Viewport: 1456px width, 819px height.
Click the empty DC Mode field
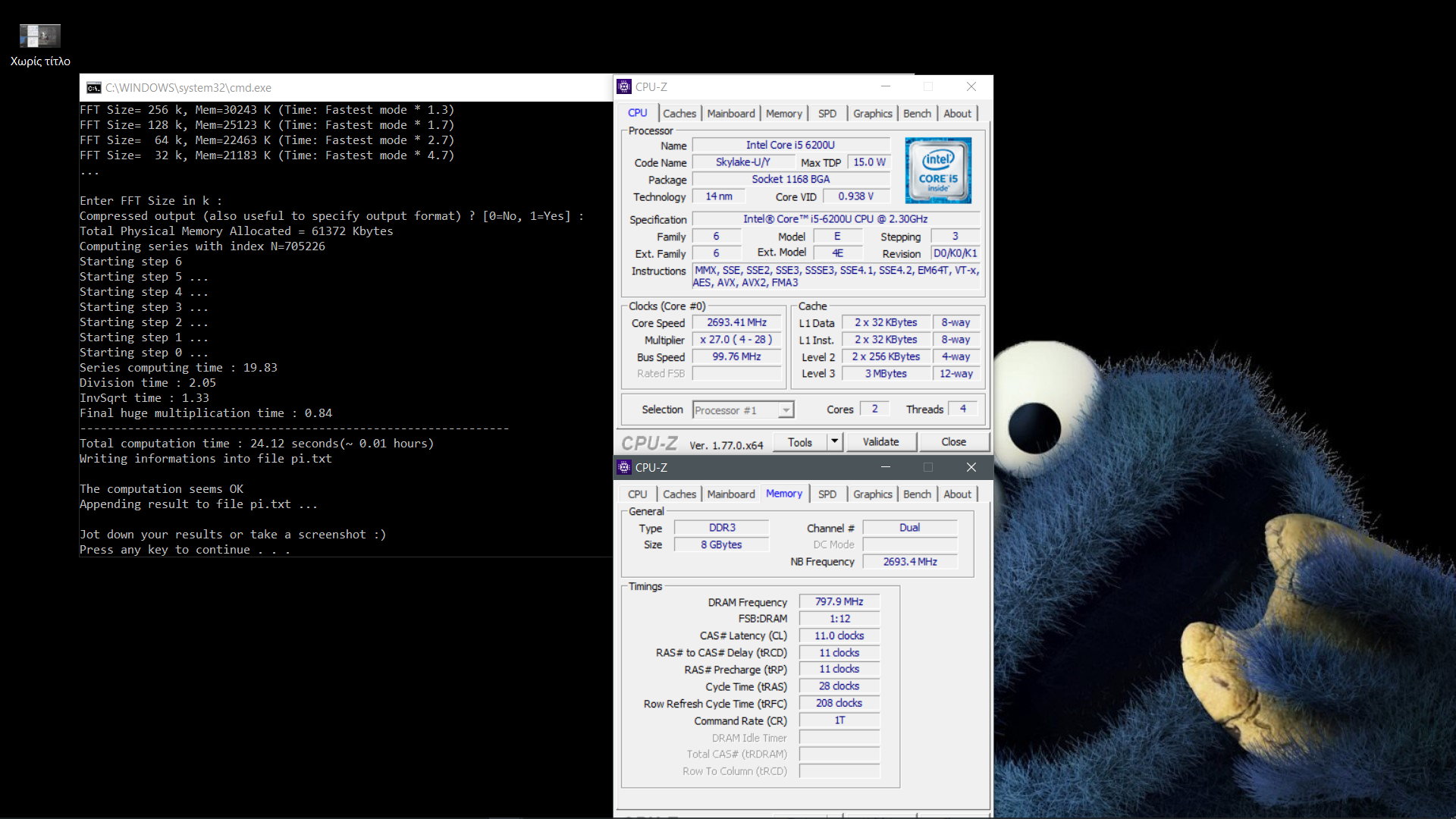(x=910, y=544)
